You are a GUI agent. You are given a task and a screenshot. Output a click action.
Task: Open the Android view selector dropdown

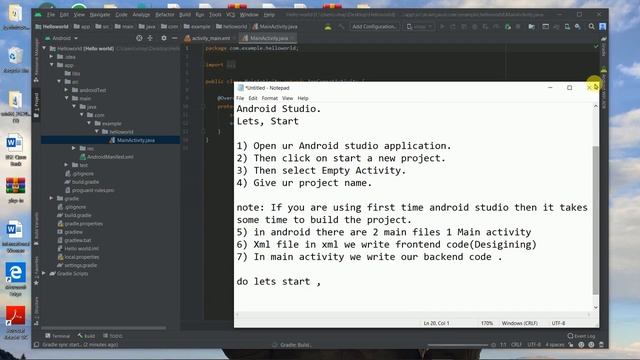click(61, 38)
